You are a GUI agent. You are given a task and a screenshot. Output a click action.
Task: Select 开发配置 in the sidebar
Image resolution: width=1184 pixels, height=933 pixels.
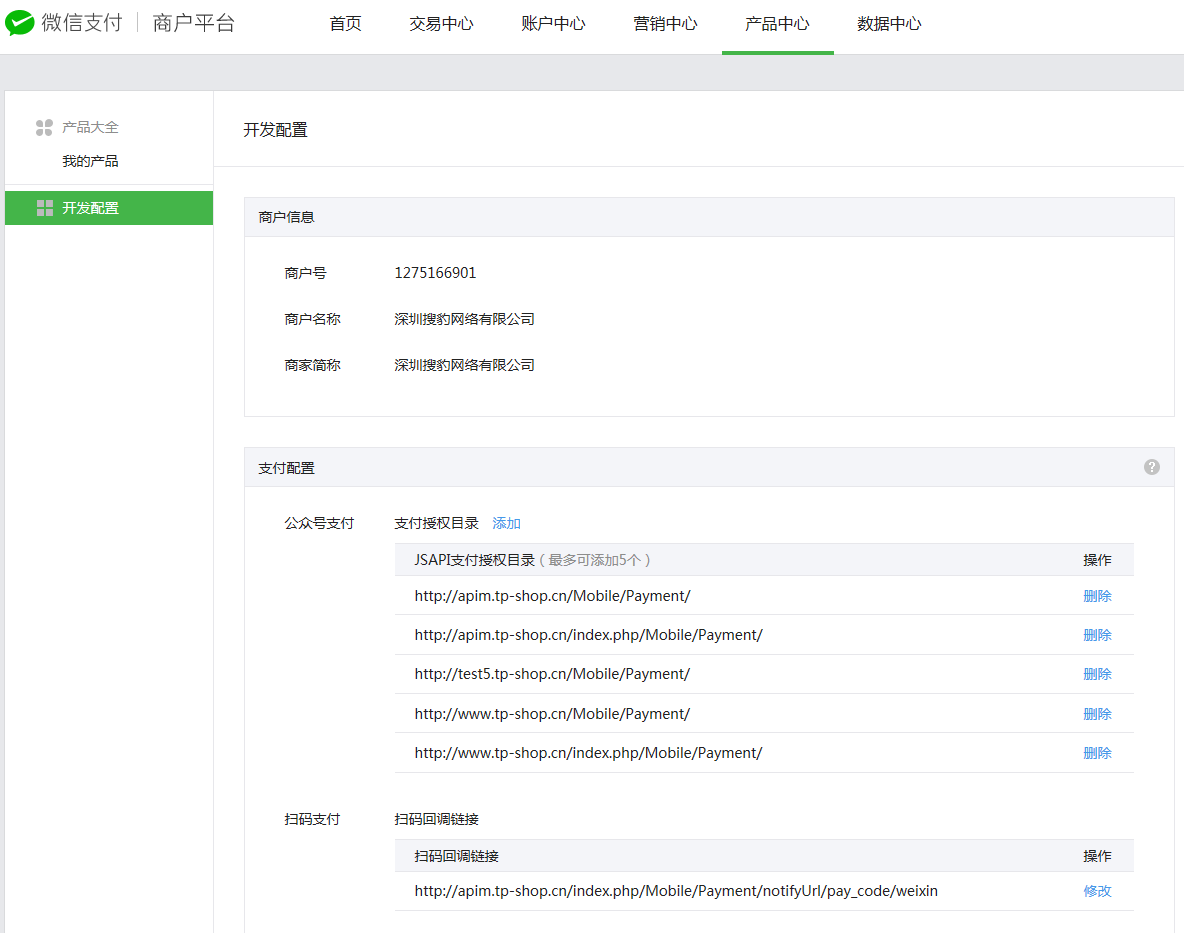[90, 208]
